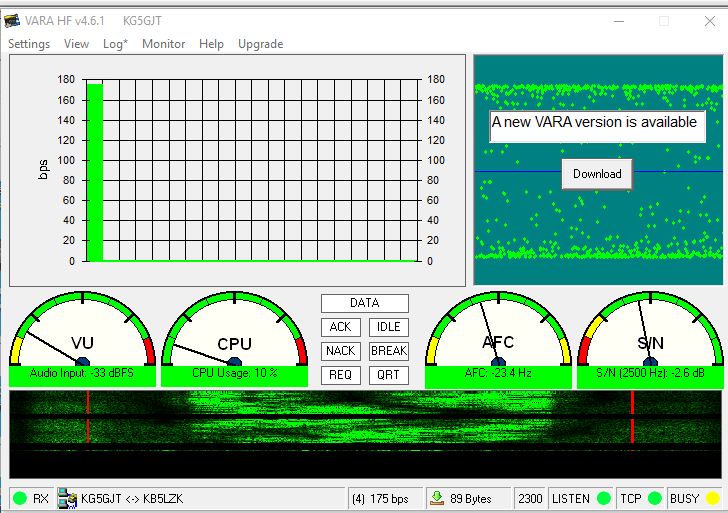Open the Log* menu
This screenshot has height=513, width=728.
pos(115,44)
